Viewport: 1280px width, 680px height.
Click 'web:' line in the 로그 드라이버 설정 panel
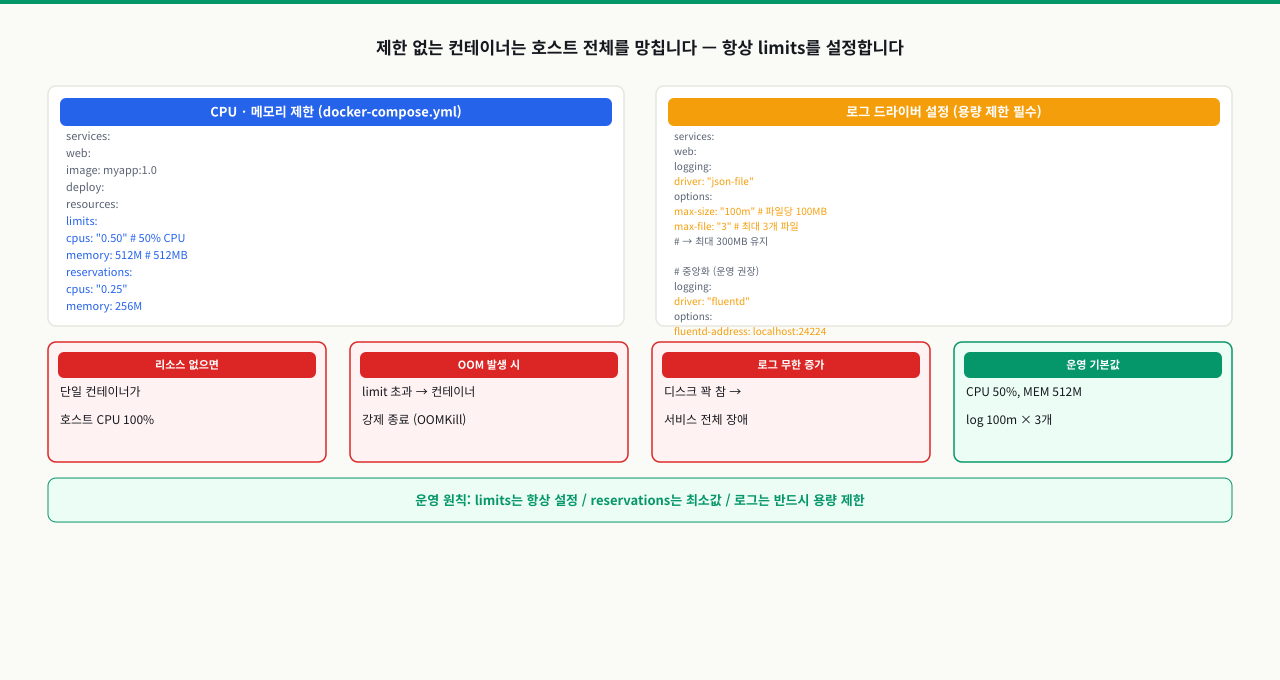(x=685, y=151)
